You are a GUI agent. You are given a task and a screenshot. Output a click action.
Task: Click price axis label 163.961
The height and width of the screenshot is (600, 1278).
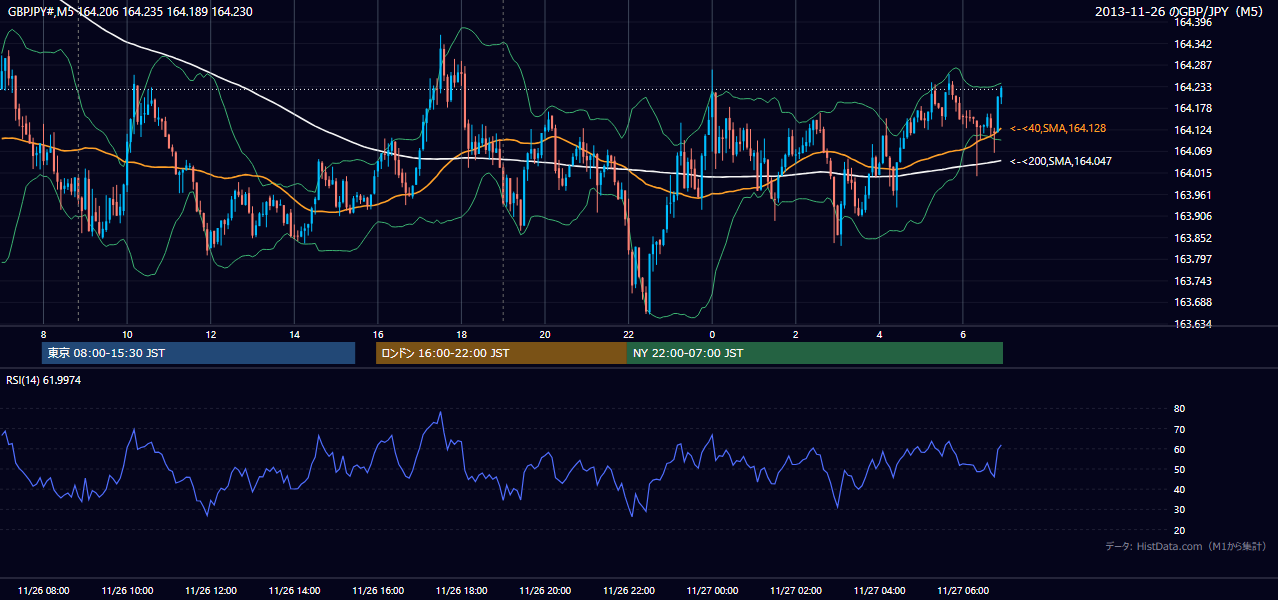click(x=1192, y=195)
